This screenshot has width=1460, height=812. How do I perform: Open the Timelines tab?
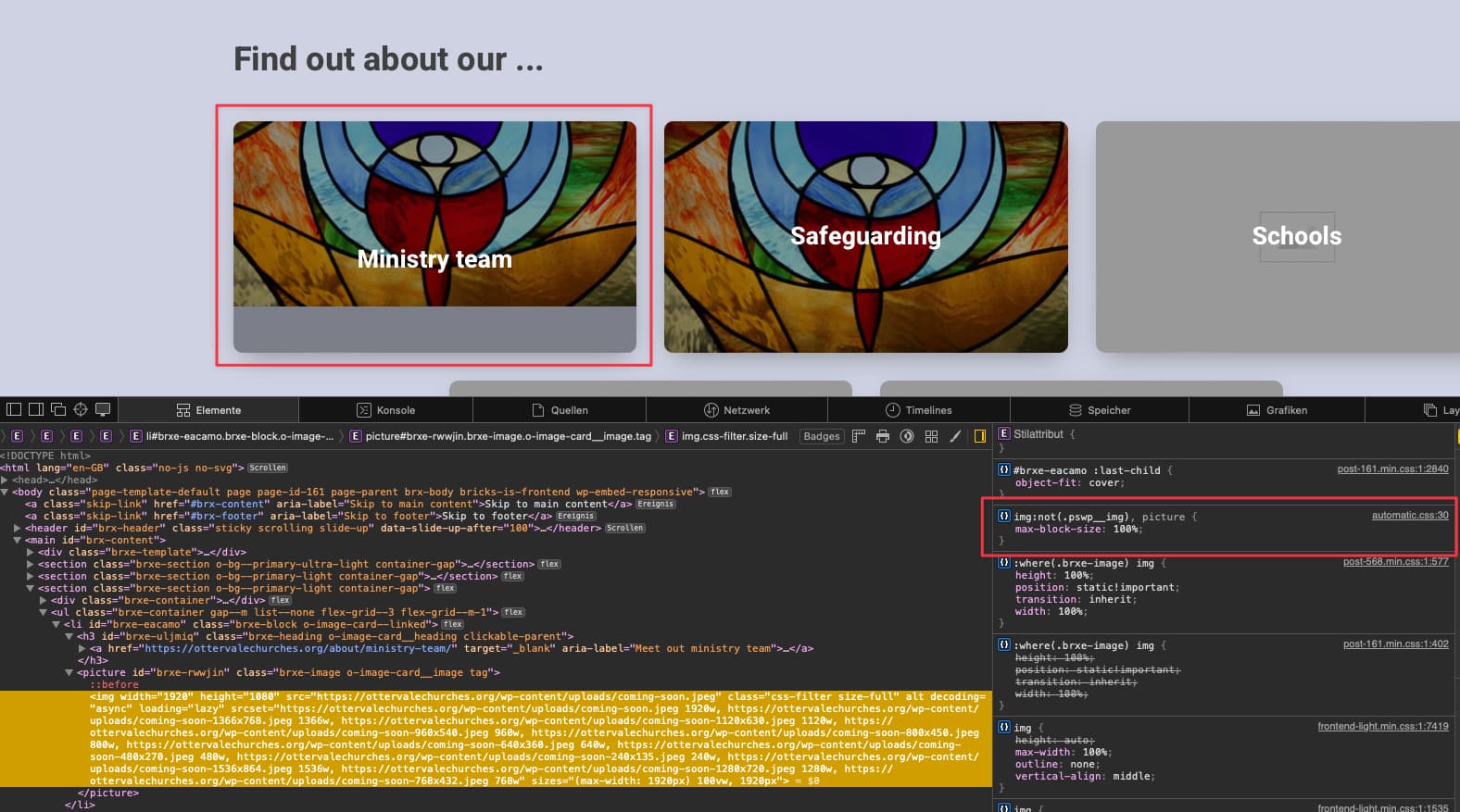[x=918, y=410]
